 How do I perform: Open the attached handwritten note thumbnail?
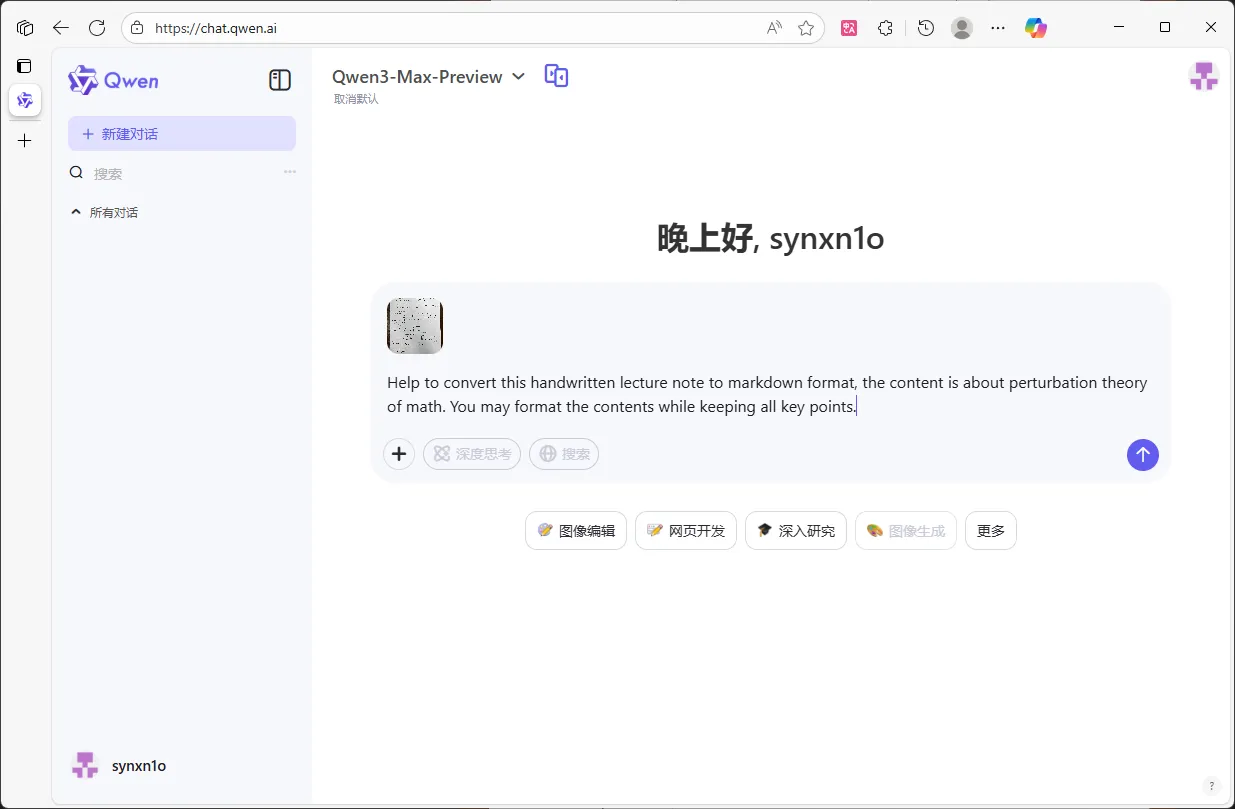[415, 326]
